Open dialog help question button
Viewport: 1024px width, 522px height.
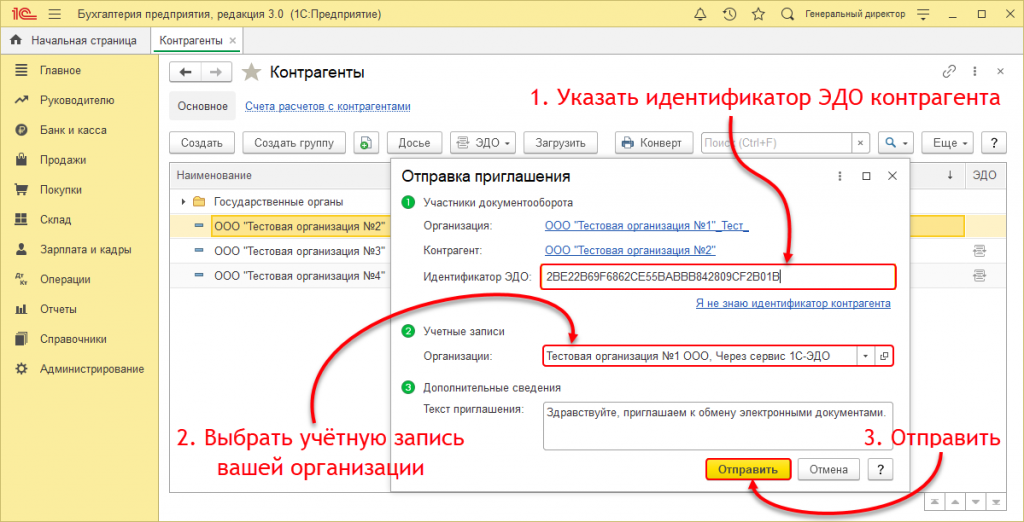pos(880,469)
